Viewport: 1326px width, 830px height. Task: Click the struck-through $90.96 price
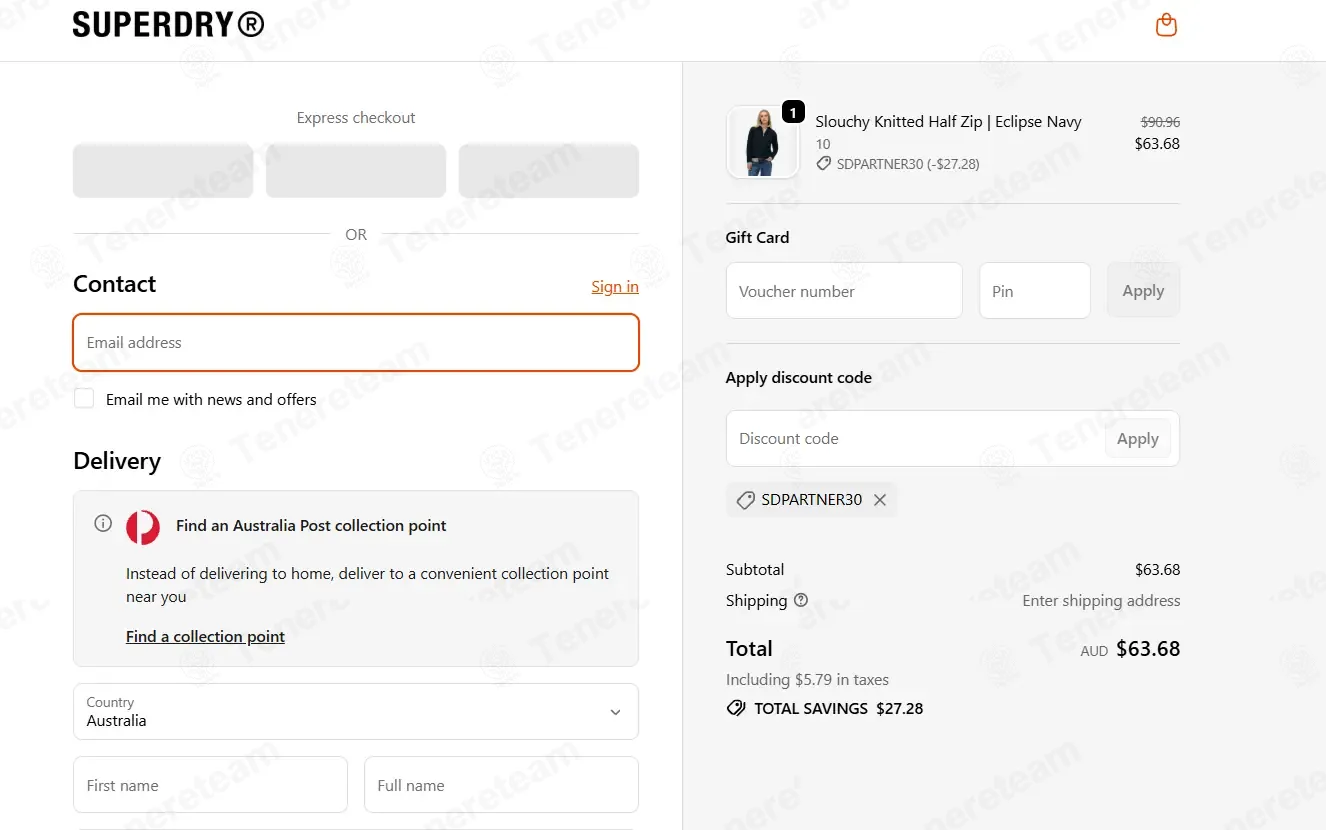point(1160,122)
